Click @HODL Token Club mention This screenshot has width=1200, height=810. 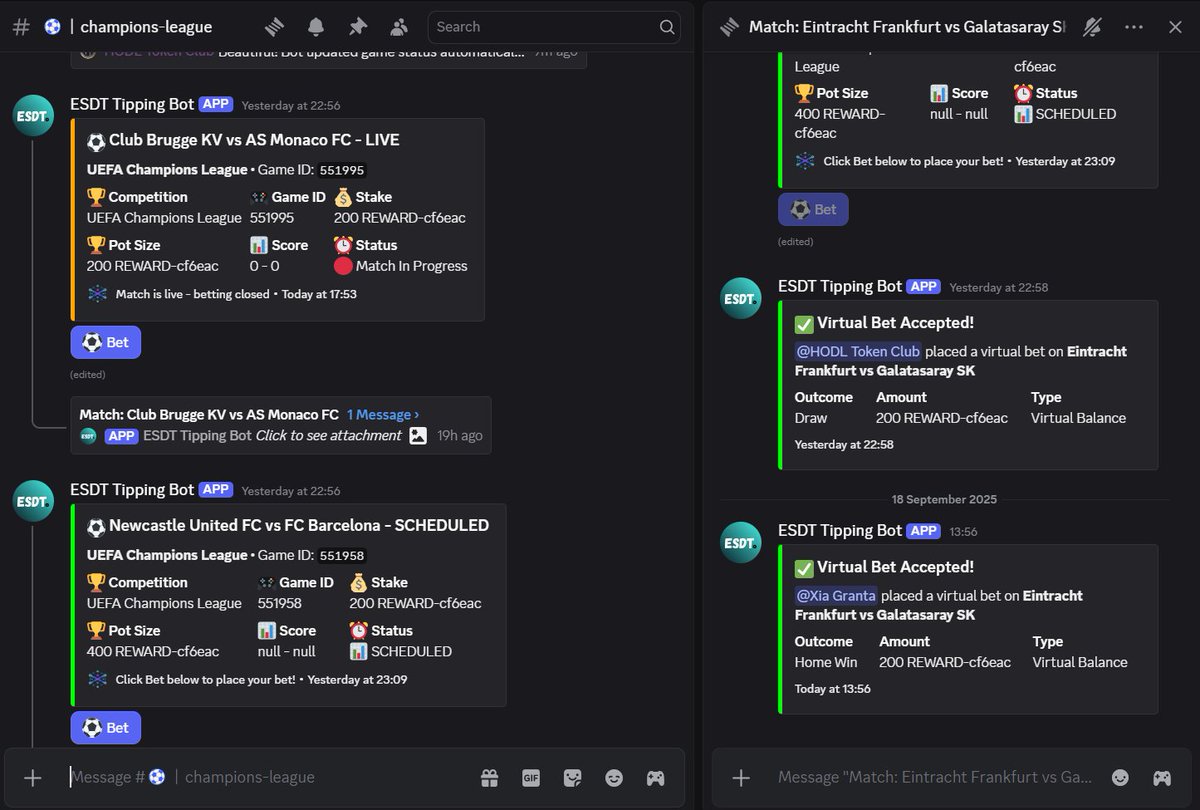pos(858,351)
